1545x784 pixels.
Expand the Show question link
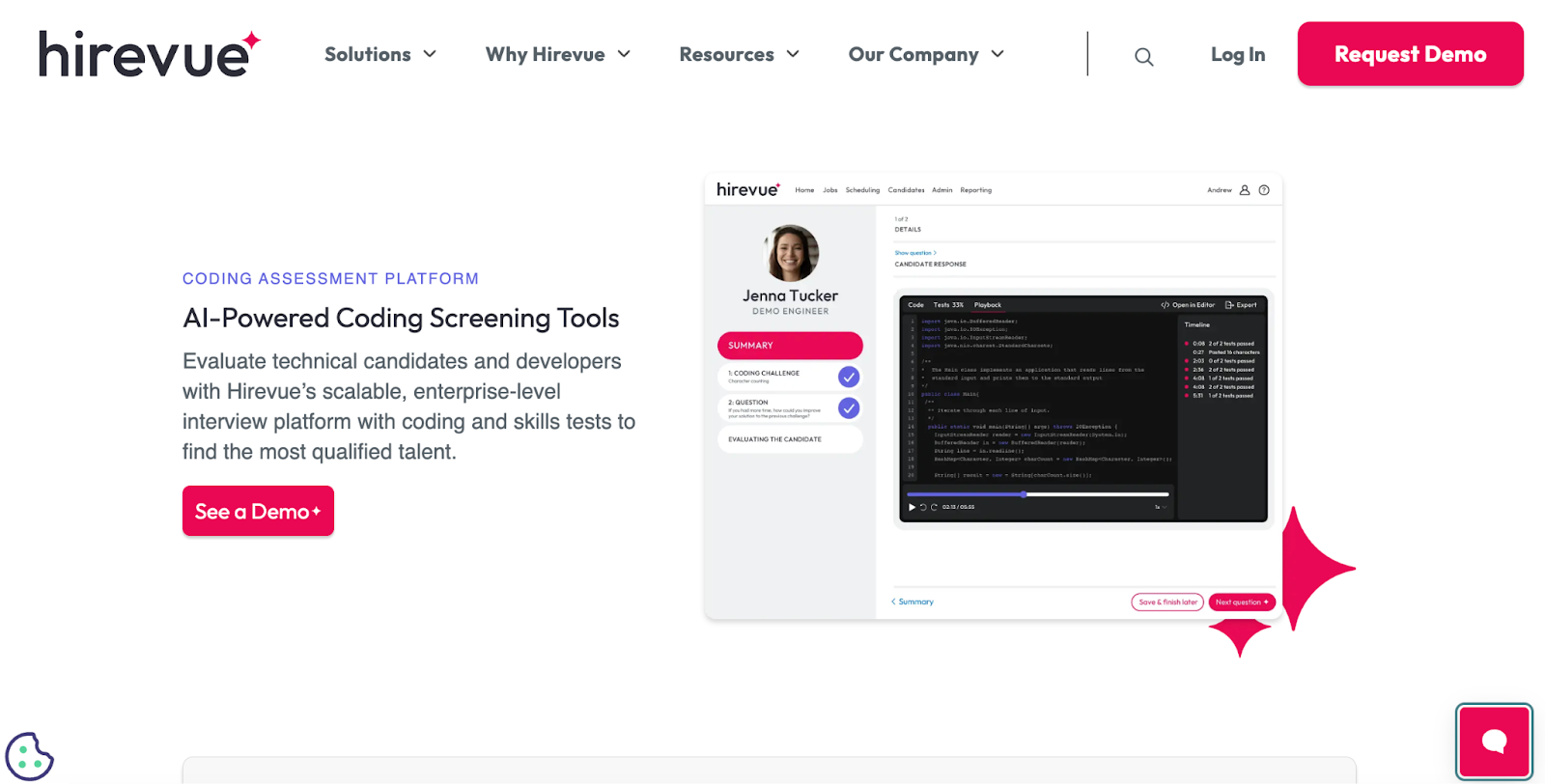click(x=915, y=253)
